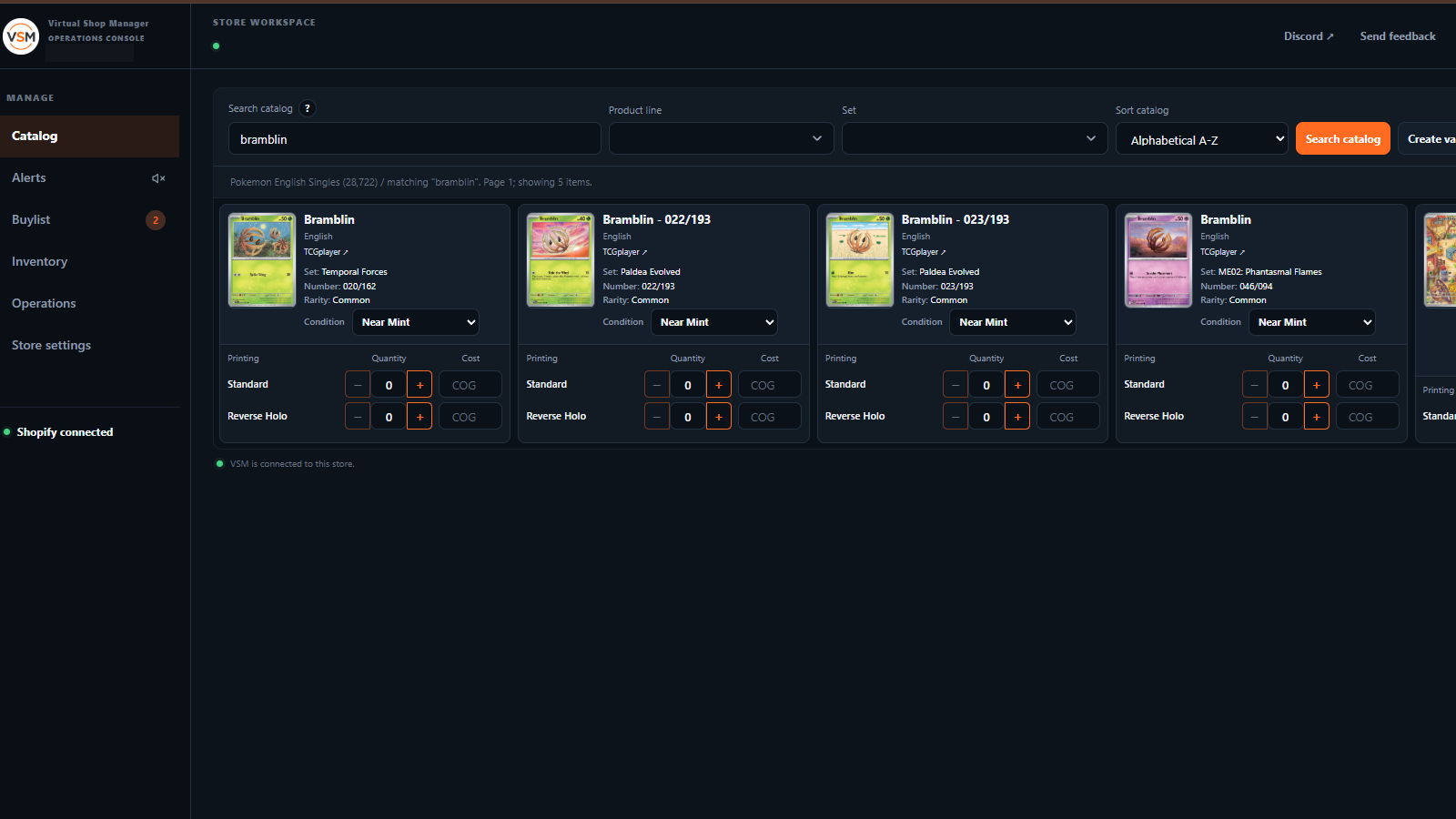Screen dimensions: 1456x819
Task: Increase Reverse Holo quantity for Bramblin 023/193
Action: tap(1017, 417)
